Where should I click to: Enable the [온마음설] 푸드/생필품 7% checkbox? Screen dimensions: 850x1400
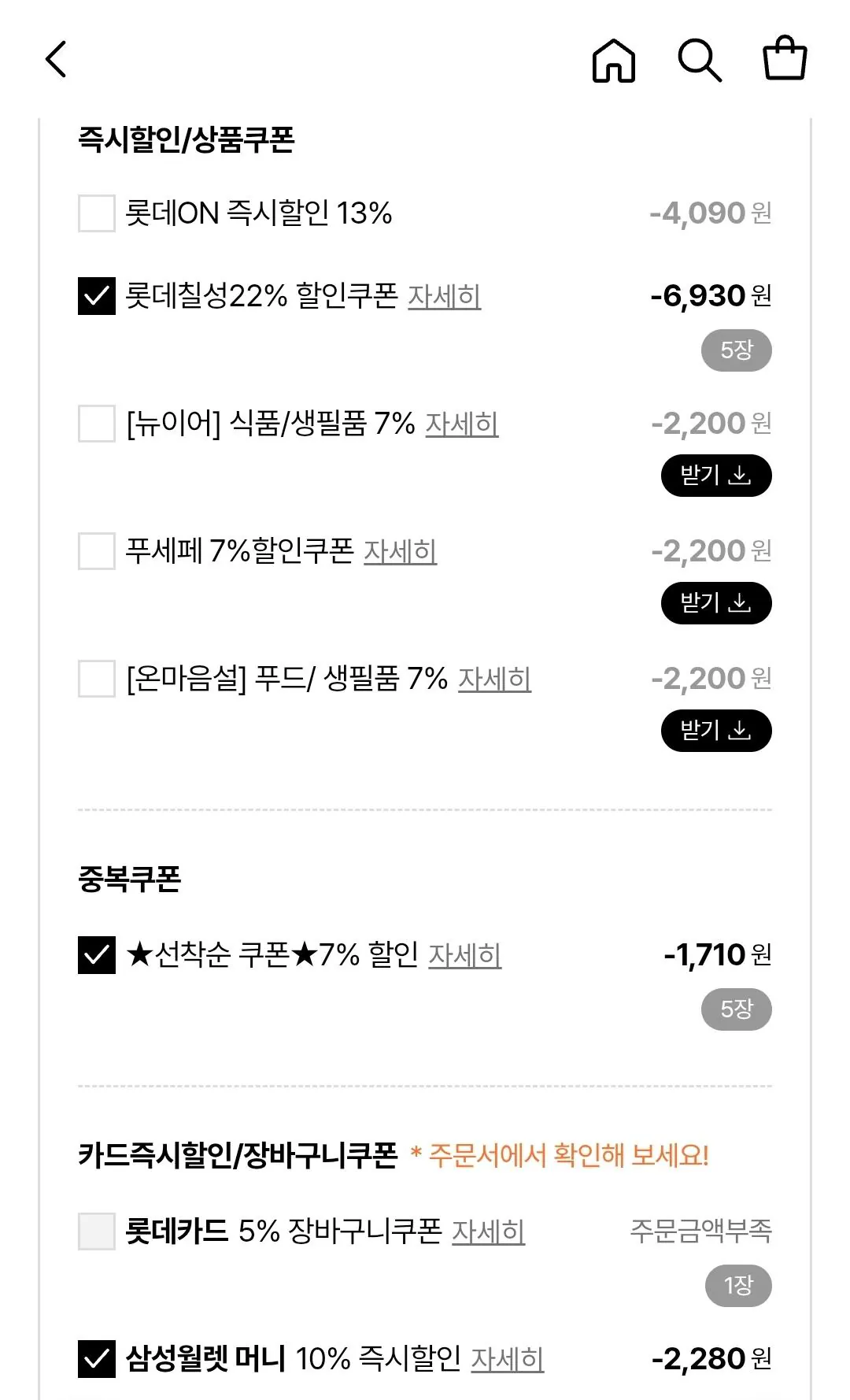click(97, 679)
